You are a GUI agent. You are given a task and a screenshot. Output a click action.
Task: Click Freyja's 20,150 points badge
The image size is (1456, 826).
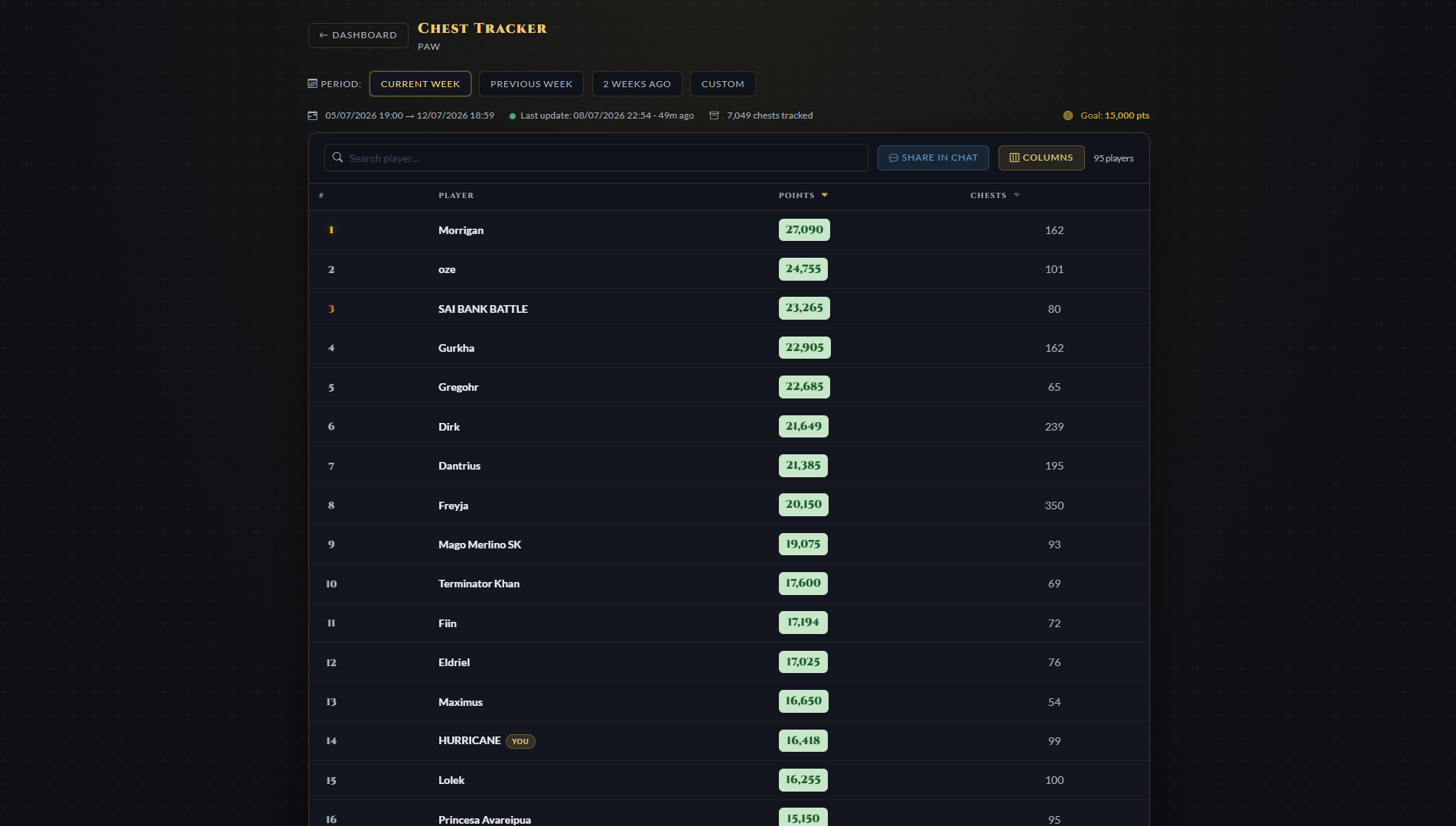[803, 505]
